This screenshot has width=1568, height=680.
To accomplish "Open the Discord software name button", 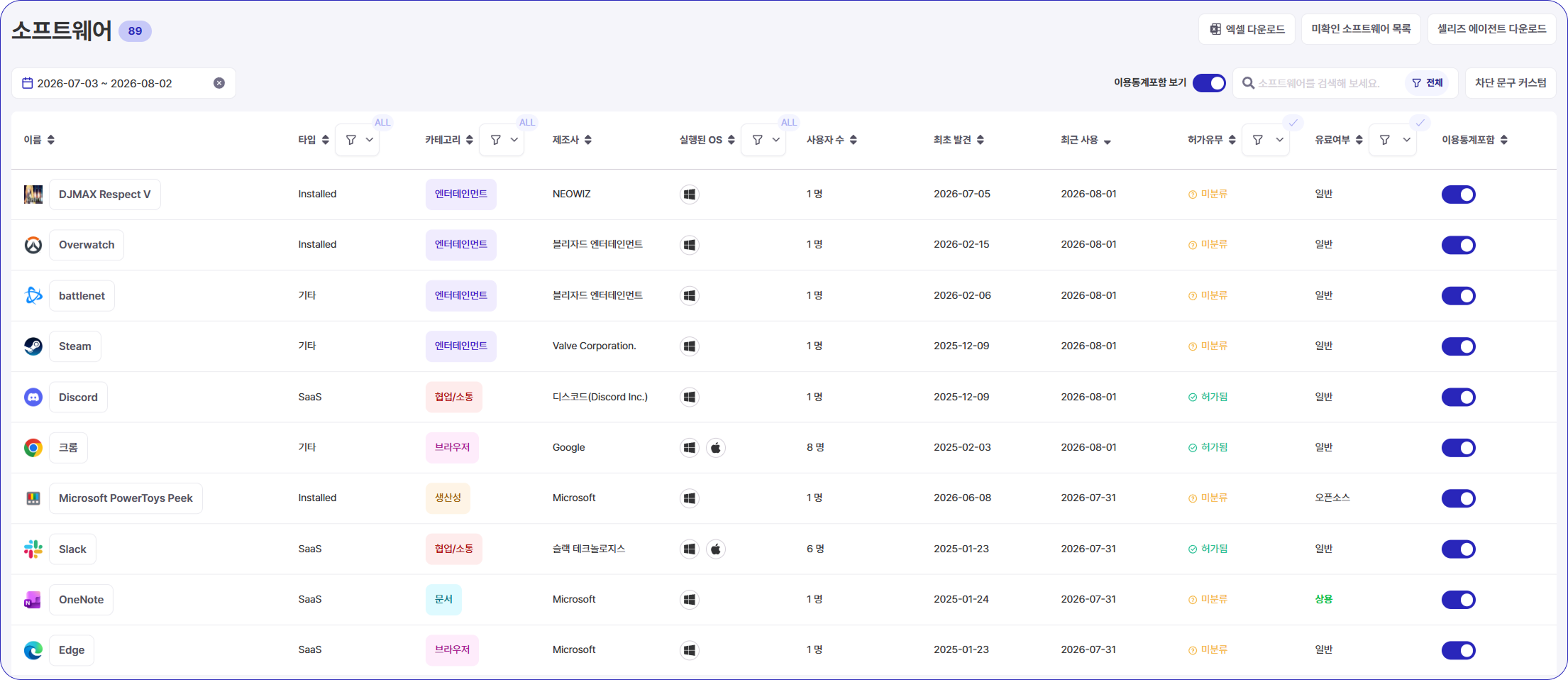I will point(78,397).
